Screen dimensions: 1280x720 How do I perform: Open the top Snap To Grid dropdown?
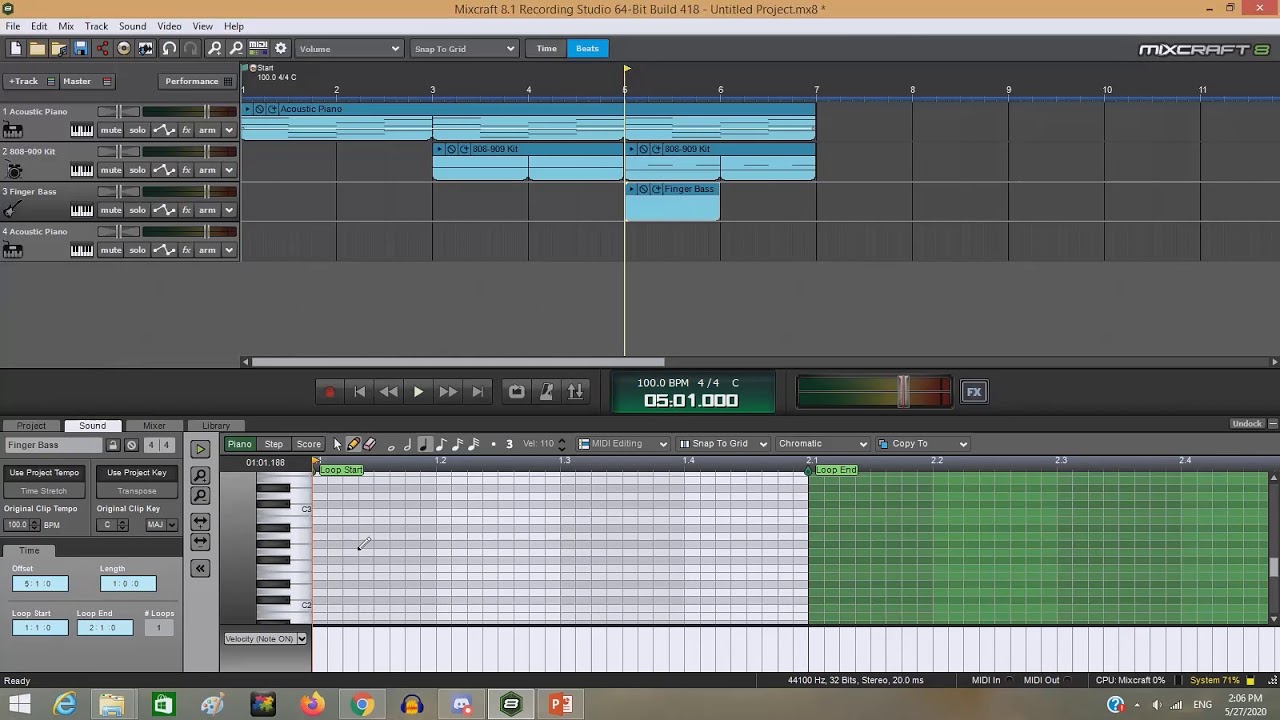464,48
